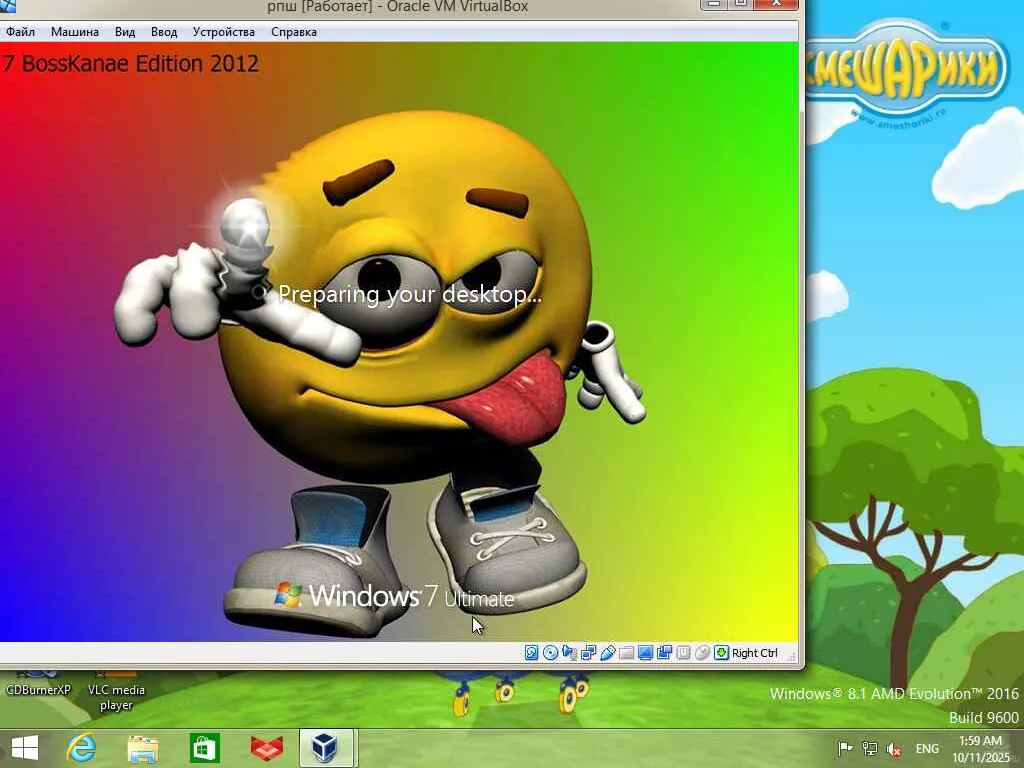Click the shared folders status icon
Viewport: 1024px width, 768px height.
626,652
